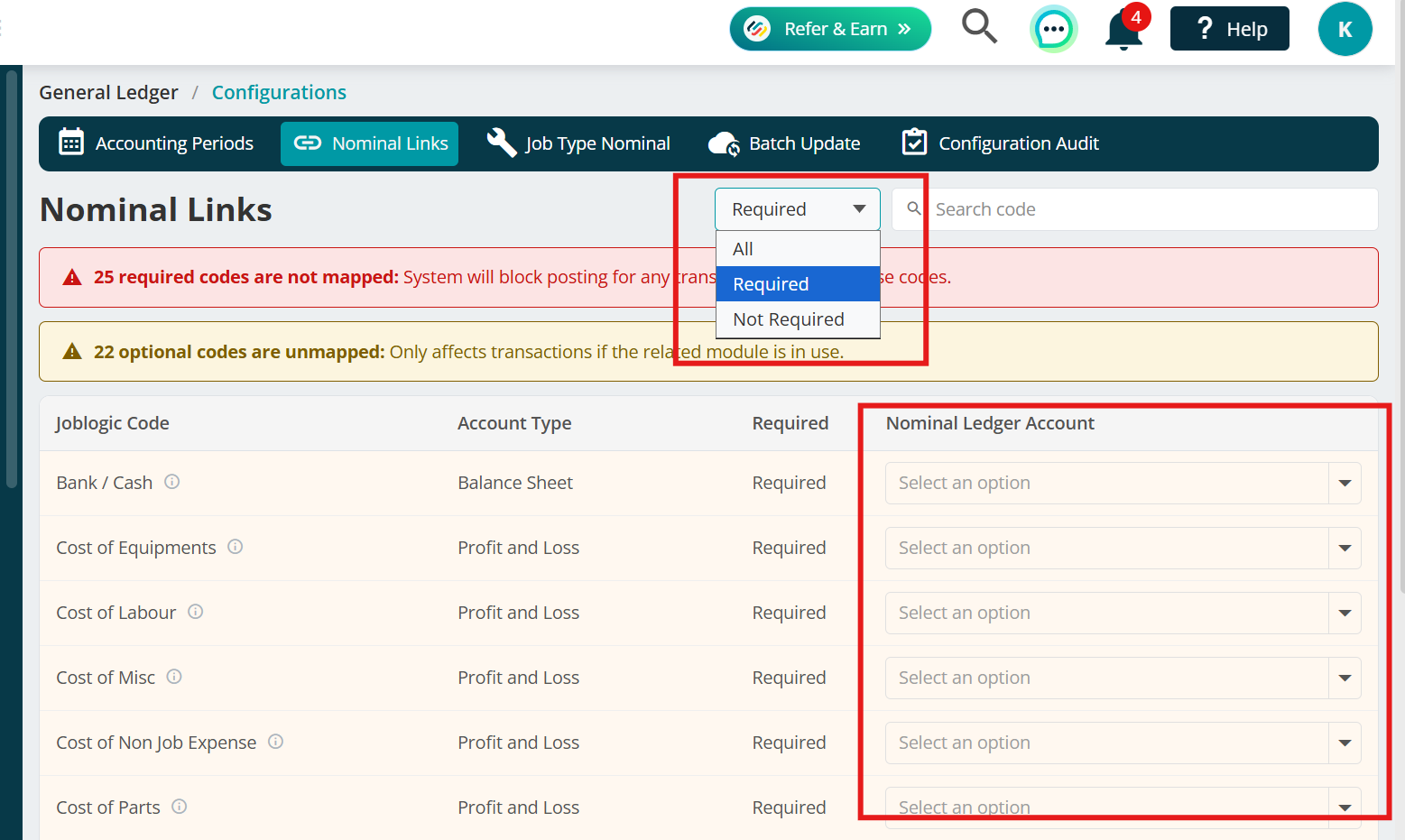Open the Batch Update tab
This screenshot has width=1405, height=840.
(785, 143)
